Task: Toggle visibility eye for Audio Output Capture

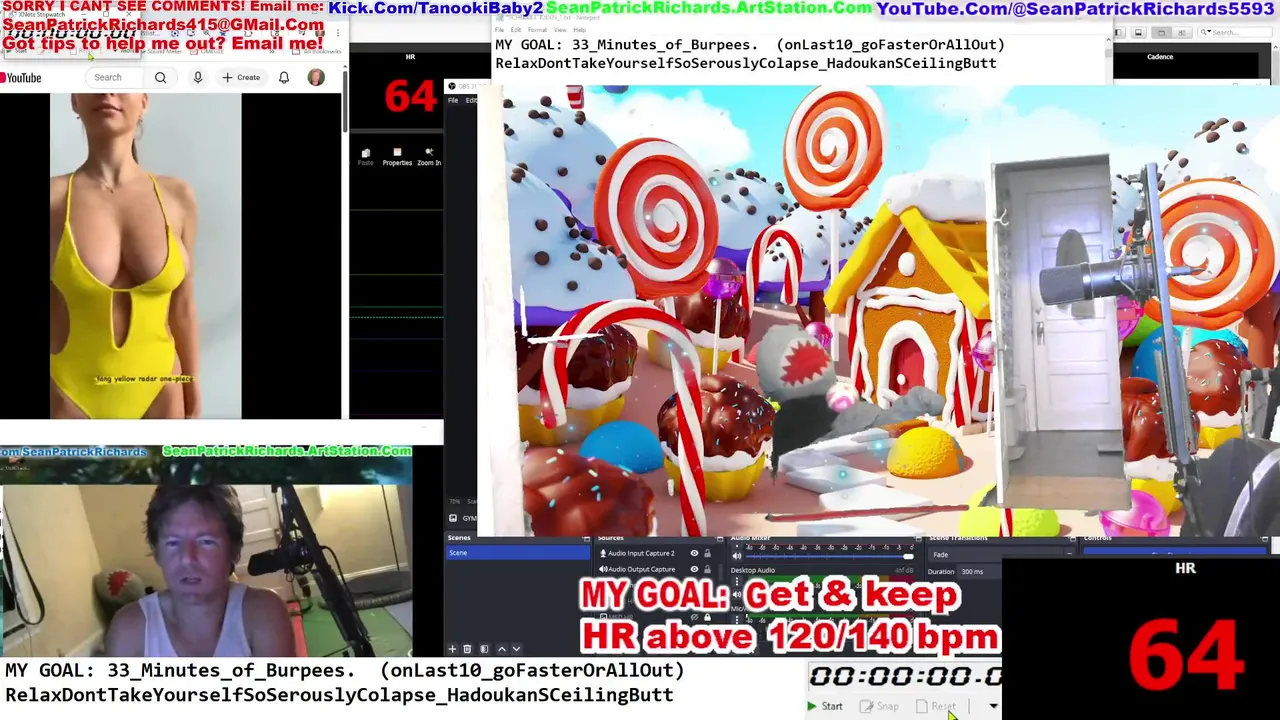Action: tap(694, 569)
